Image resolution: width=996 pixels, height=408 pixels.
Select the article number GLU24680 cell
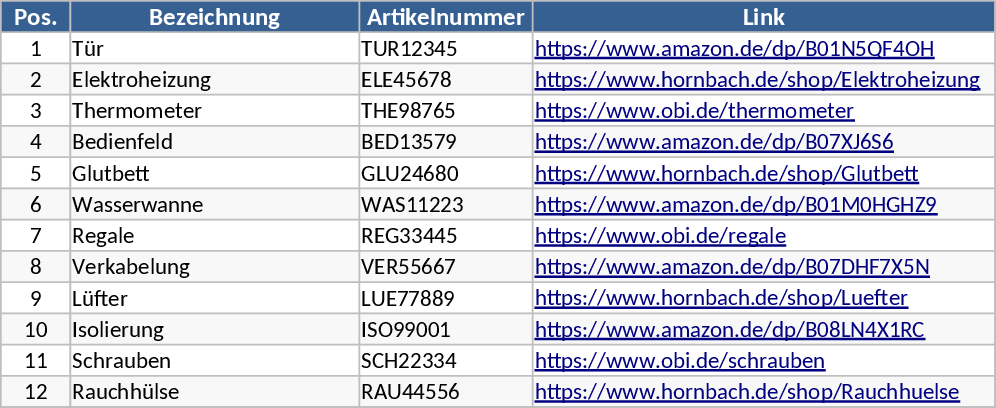pos(409,174)
